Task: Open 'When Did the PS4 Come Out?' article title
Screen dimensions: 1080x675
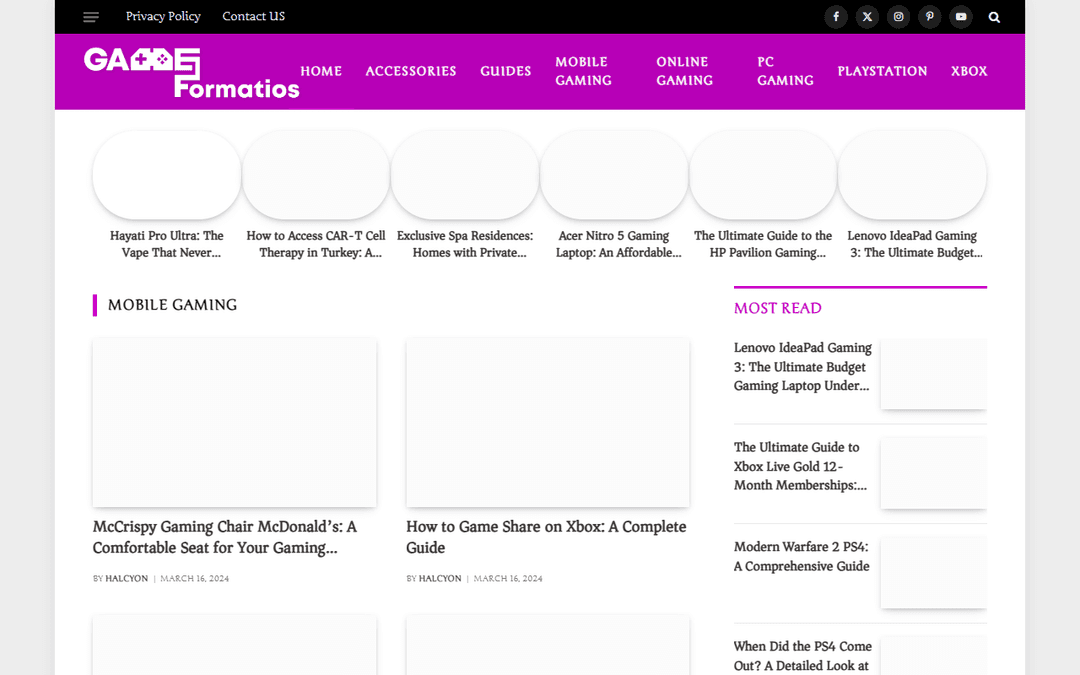Action: point(802,656)
